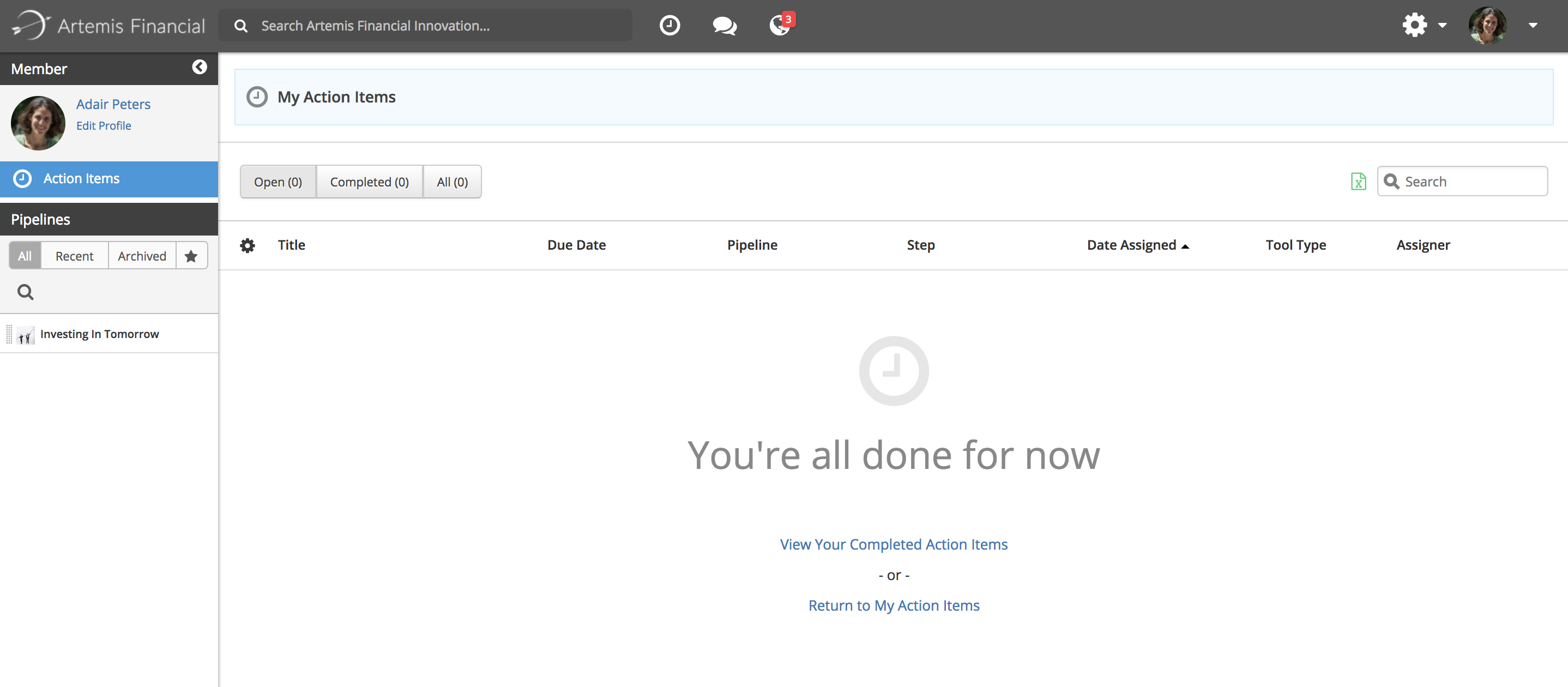
Task: Switch to the All (0) tab
Action: point(453,182)
